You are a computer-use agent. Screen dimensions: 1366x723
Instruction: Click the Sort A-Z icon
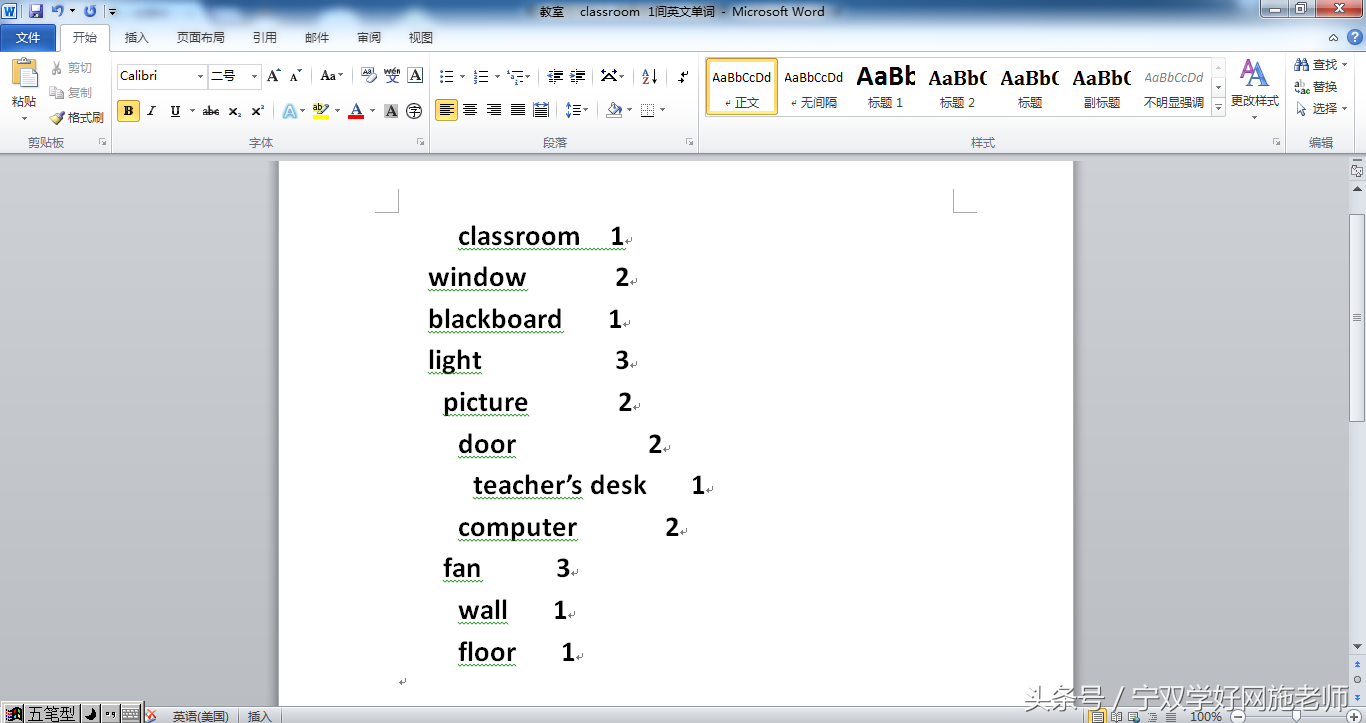pyautogui.click(x=649, y=76)
